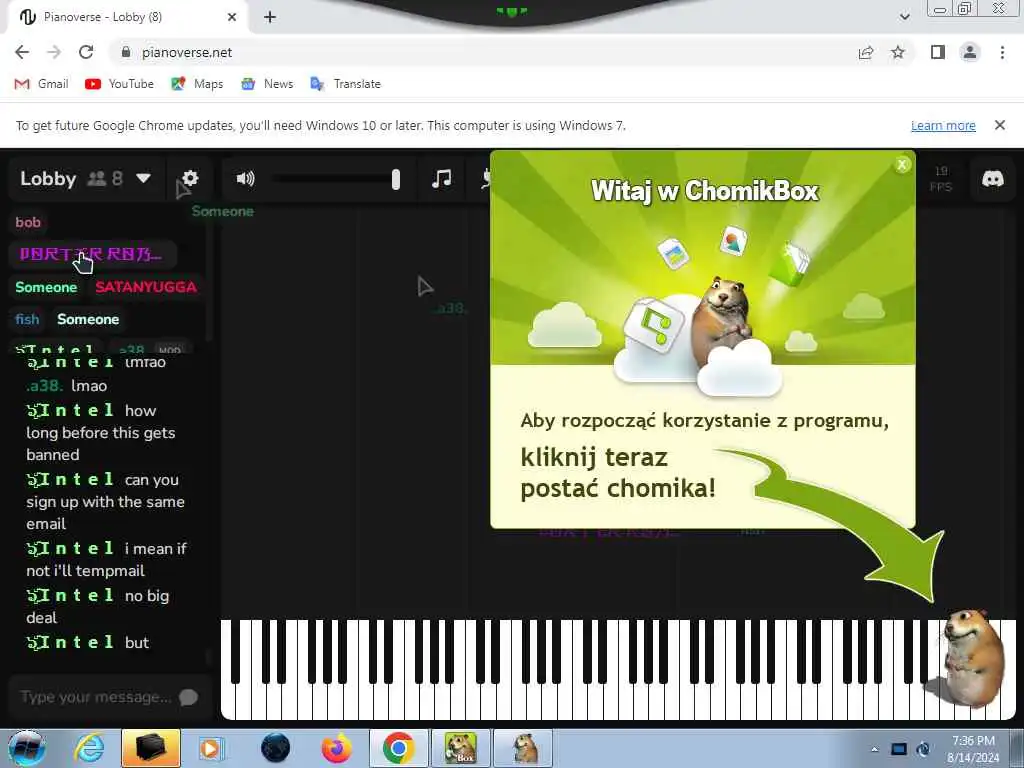Open a new Chrome tab

pyautogui.click(x=270, y=17)
